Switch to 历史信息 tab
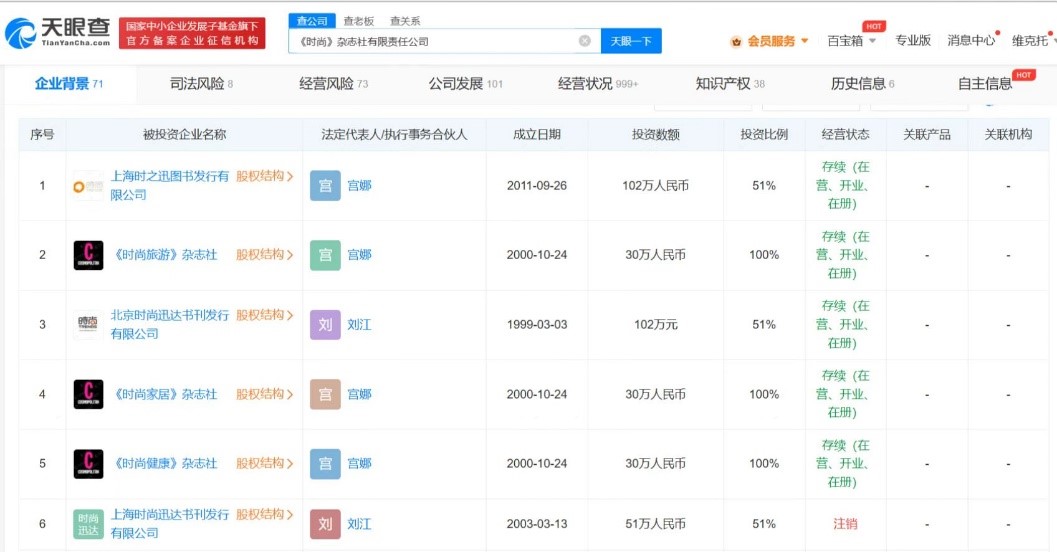The image size is (1057, 552). [x=862, y=84]
